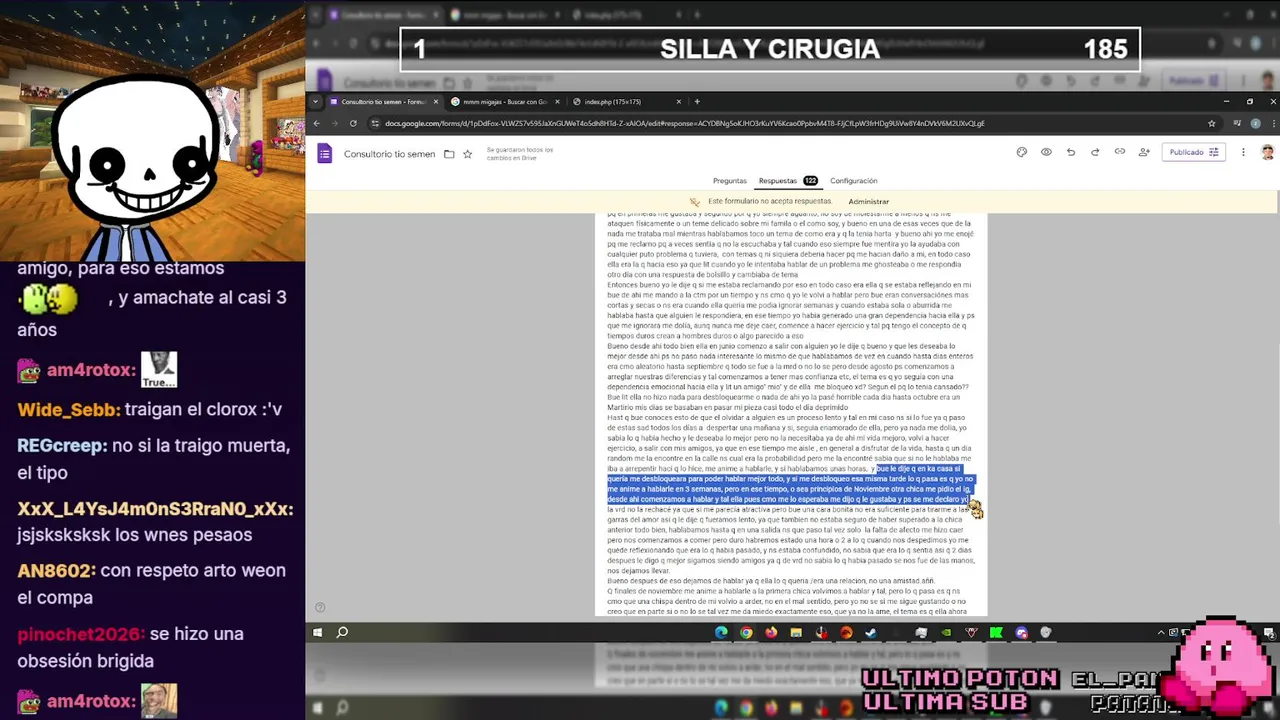Click the response count badge 122
The height and width of the screenshot is (720, 1280).
[810, 181]
